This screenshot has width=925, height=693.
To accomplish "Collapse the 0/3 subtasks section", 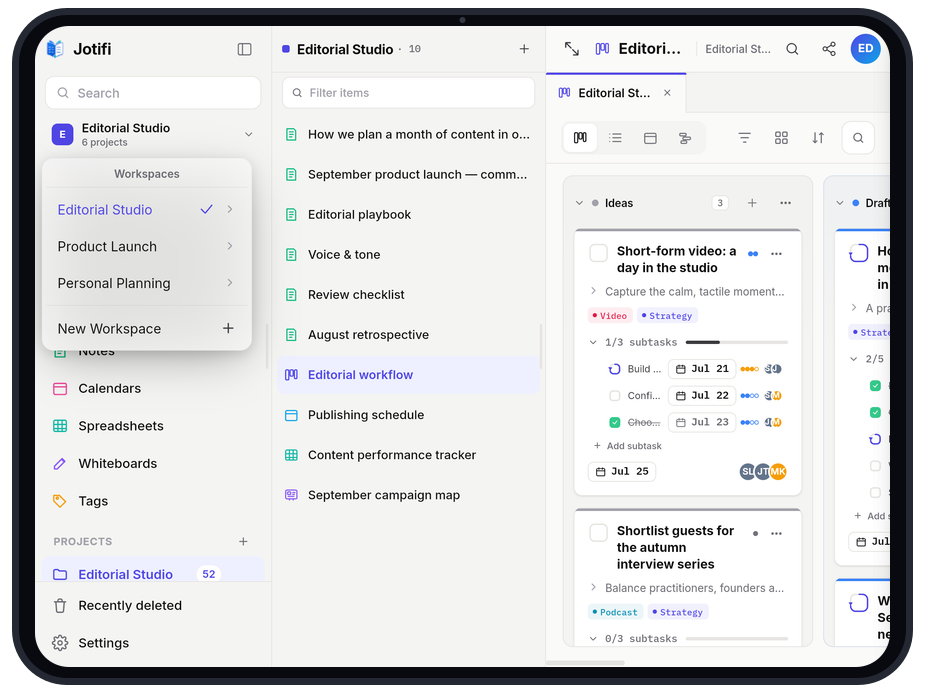I will tap(593, 639).
